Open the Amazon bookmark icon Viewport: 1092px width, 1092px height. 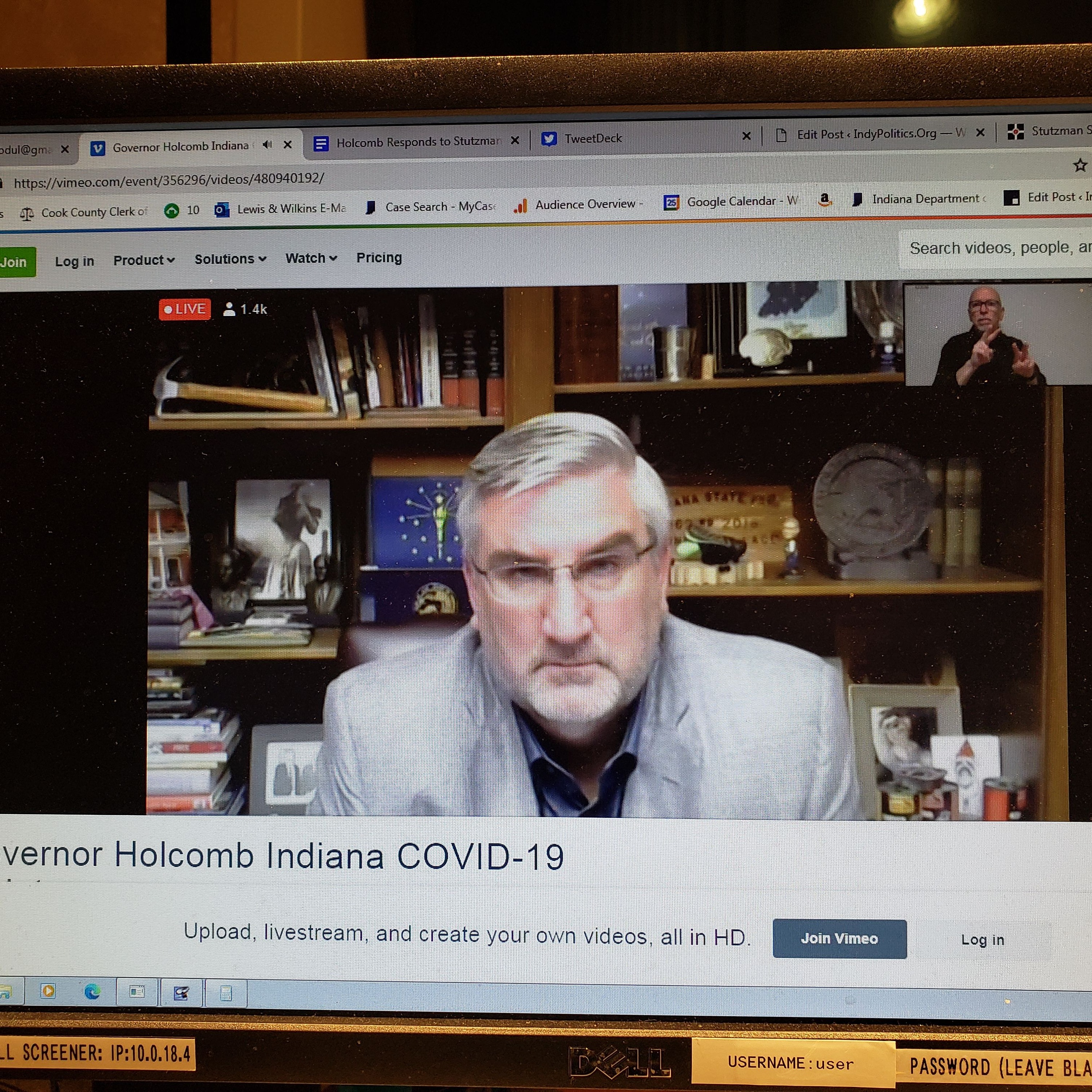coord(825,199)
